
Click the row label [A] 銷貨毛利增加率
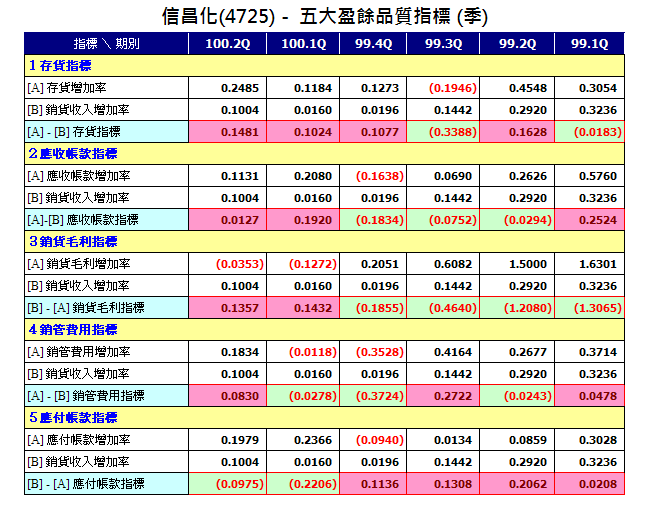click(79, 264)
